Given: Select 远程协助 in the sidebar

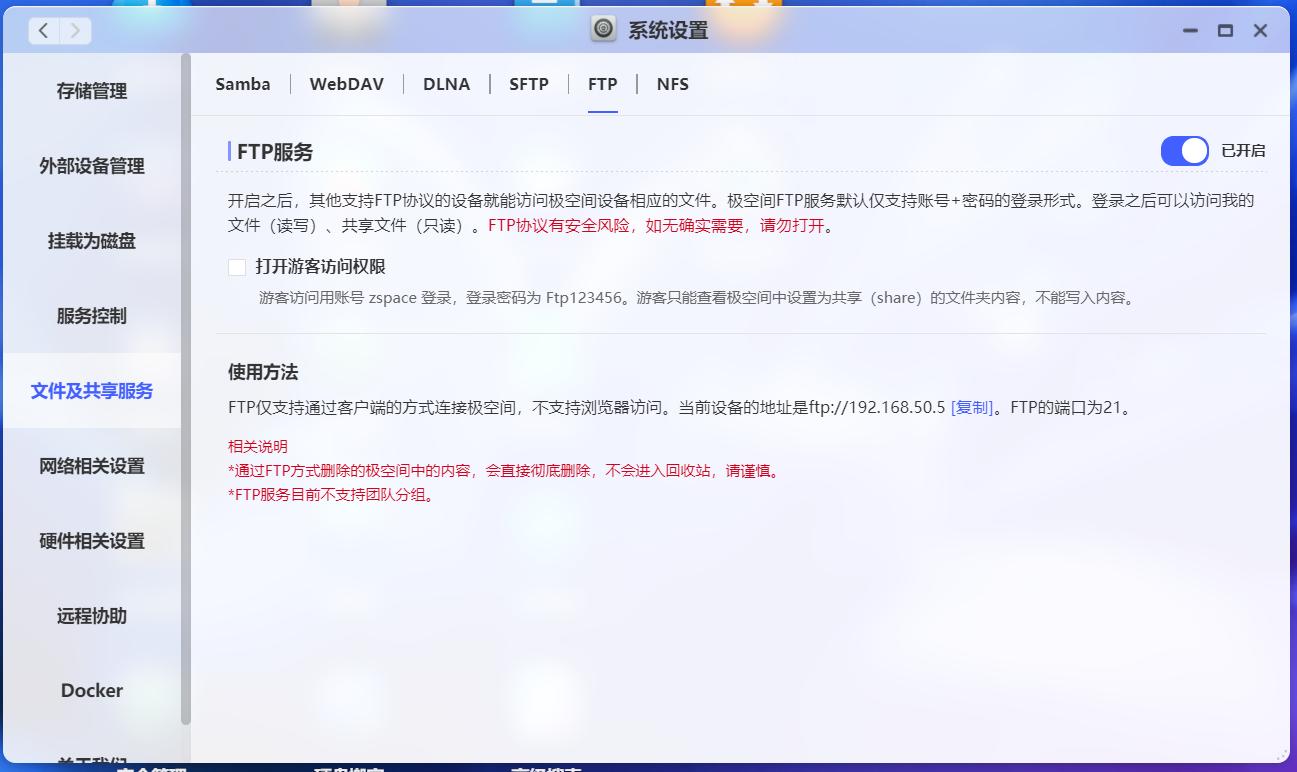Looking at the screenshot, I should click(x=91, y=616).
